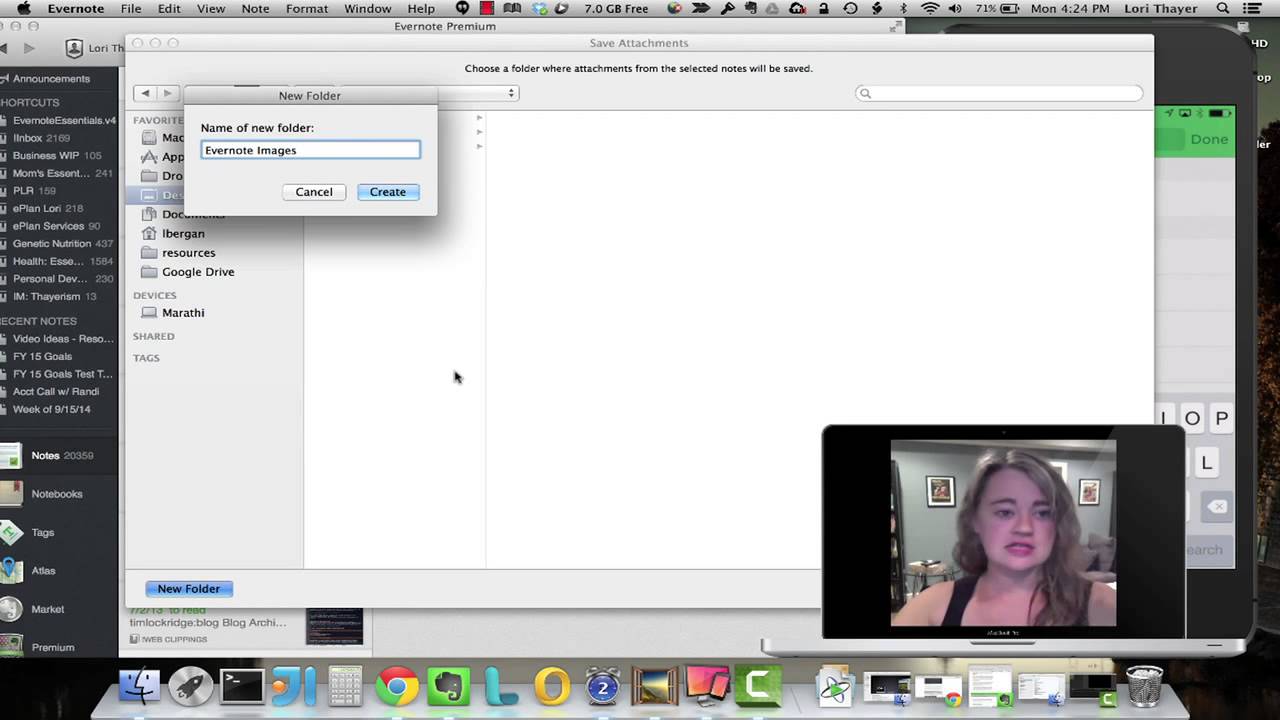Open the Window menu
This screenshot has width=1280, height=720.
[x=368, y=8]
